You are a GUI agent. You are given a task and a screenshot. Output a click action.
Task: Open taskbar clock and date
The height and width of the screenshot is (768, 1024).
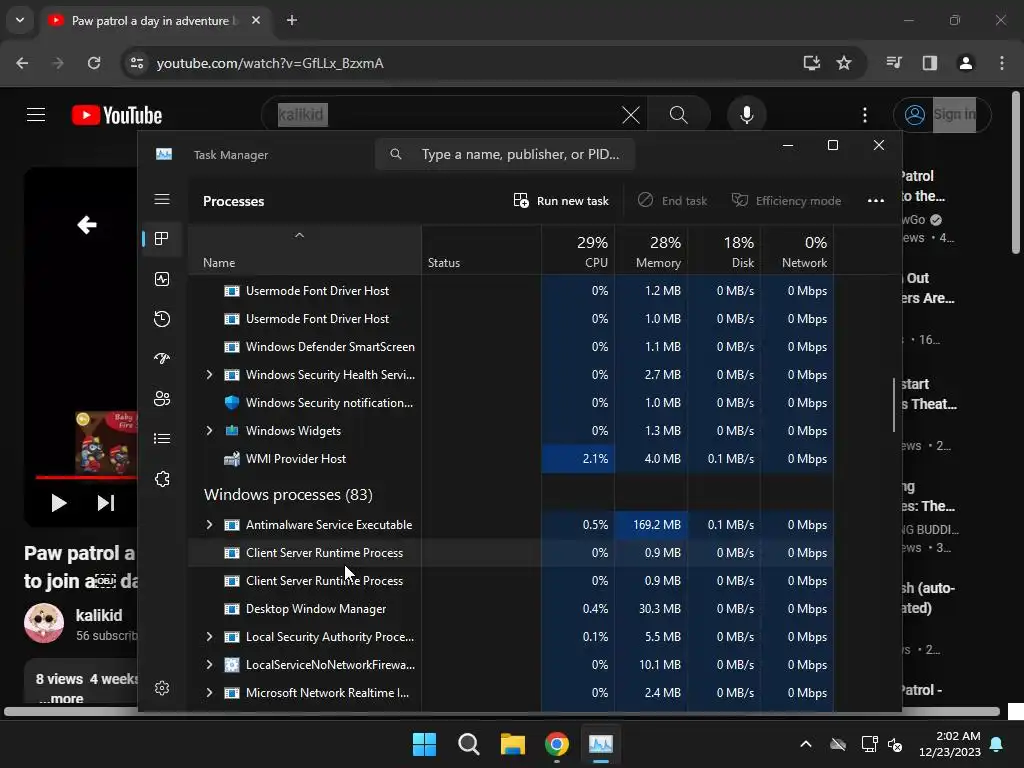pos(950,744)
